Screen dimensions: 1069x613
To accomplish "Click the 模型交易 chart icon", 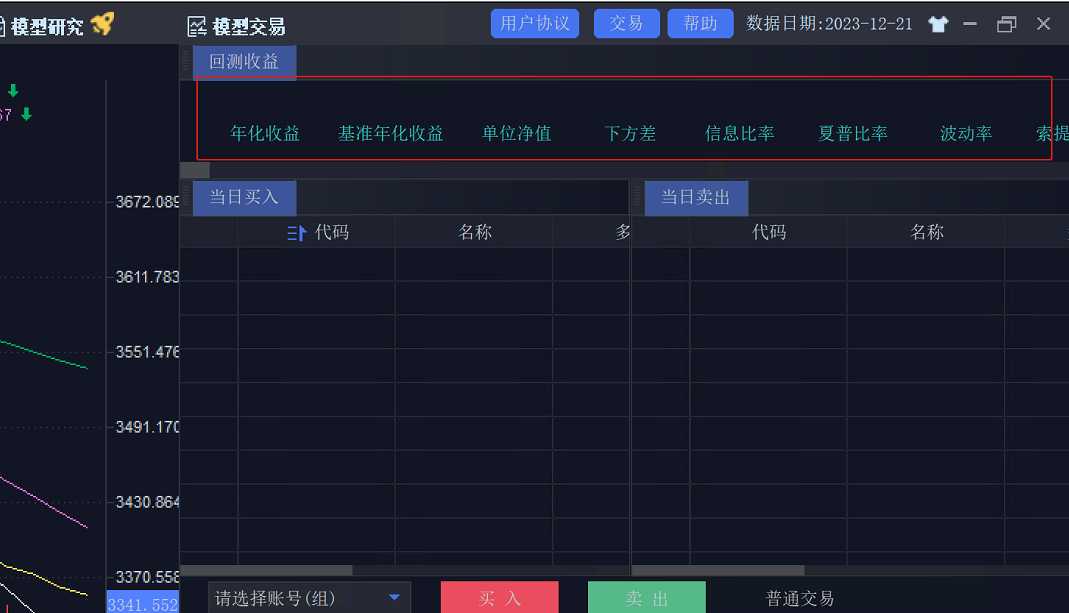I will 197,27.
